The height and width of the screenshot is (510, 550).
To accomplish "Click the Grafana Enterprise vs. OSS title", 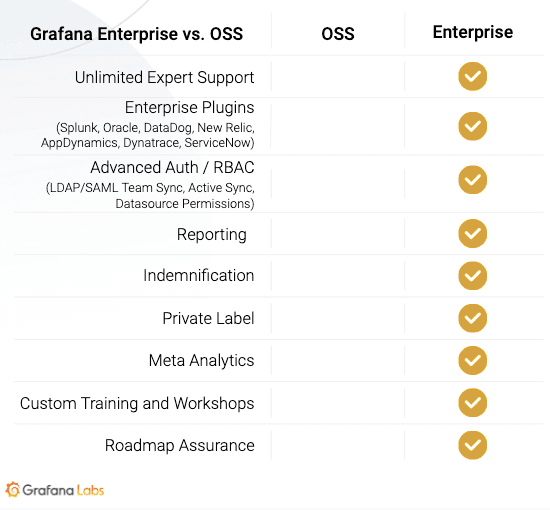I will tap(136, 34).
